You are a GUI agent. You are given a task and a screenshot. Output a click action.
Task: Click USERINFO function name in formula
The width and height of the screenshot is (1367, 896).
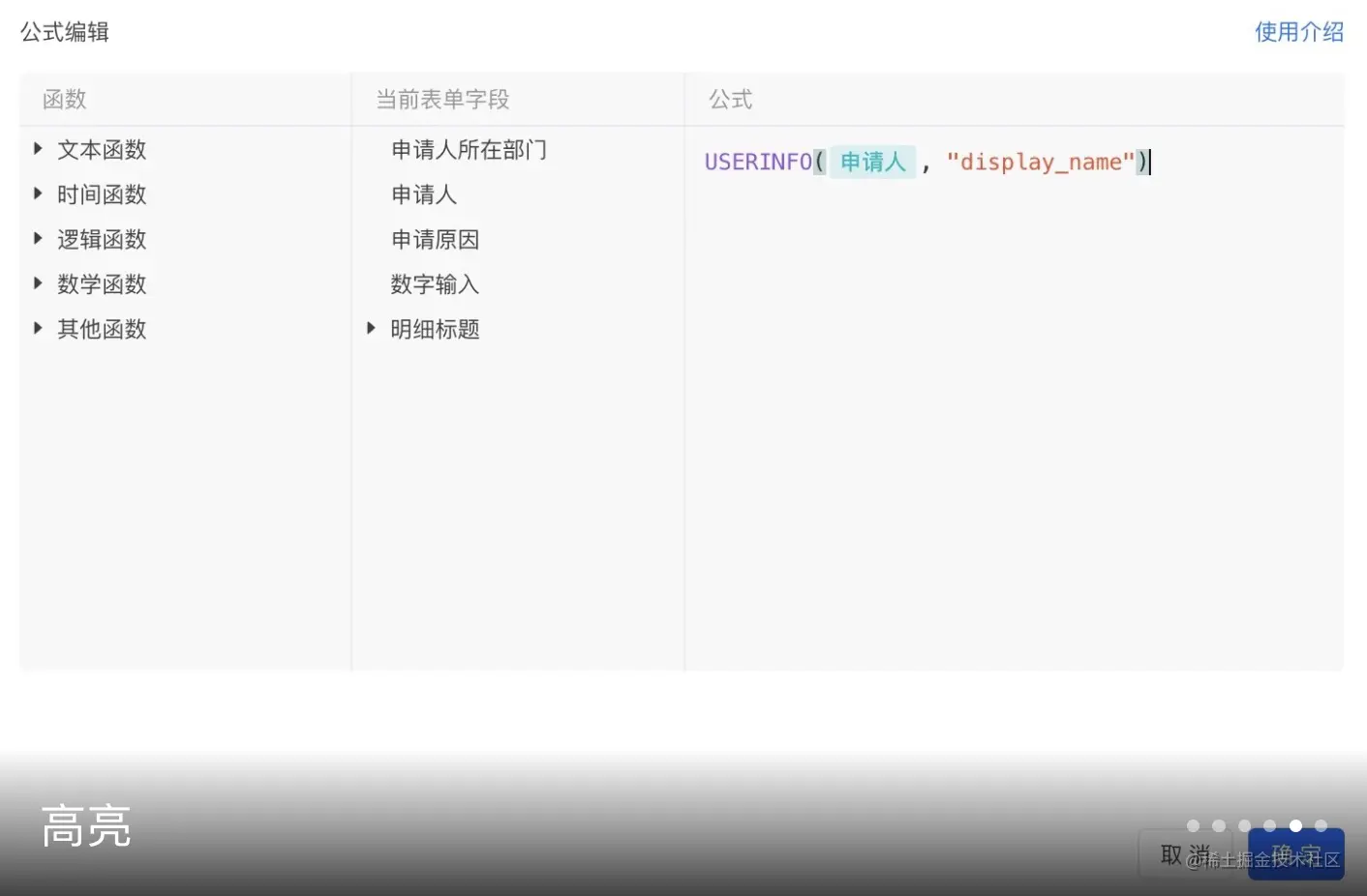758,162
